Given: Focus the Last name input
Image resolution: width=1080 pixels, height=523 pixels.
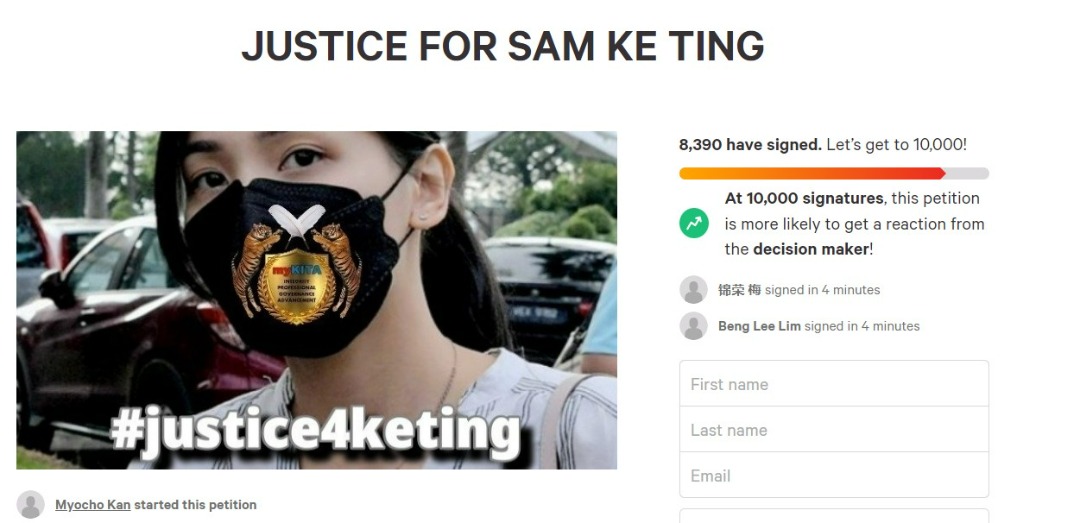Looking at the screenshot, I should coord(834,429).
